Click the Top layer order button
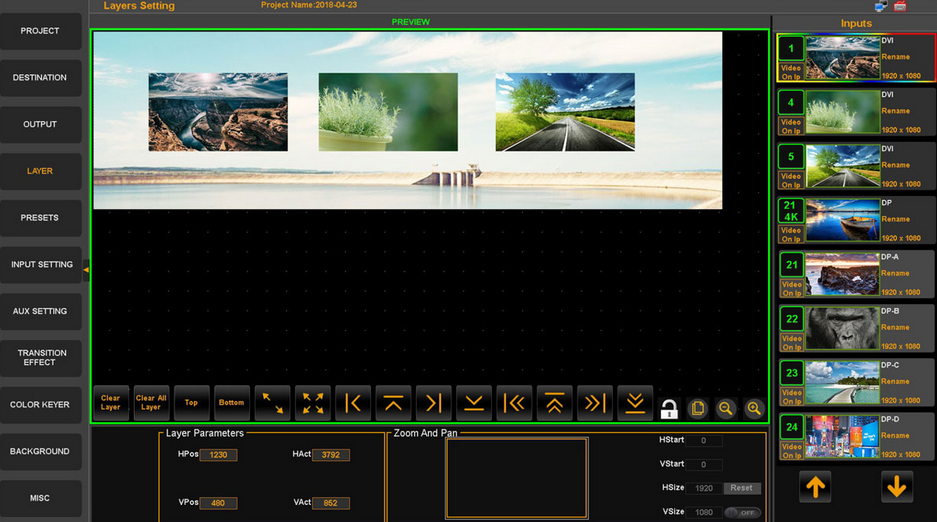This screenshot has height=522, width=937. tap(191, 403)
